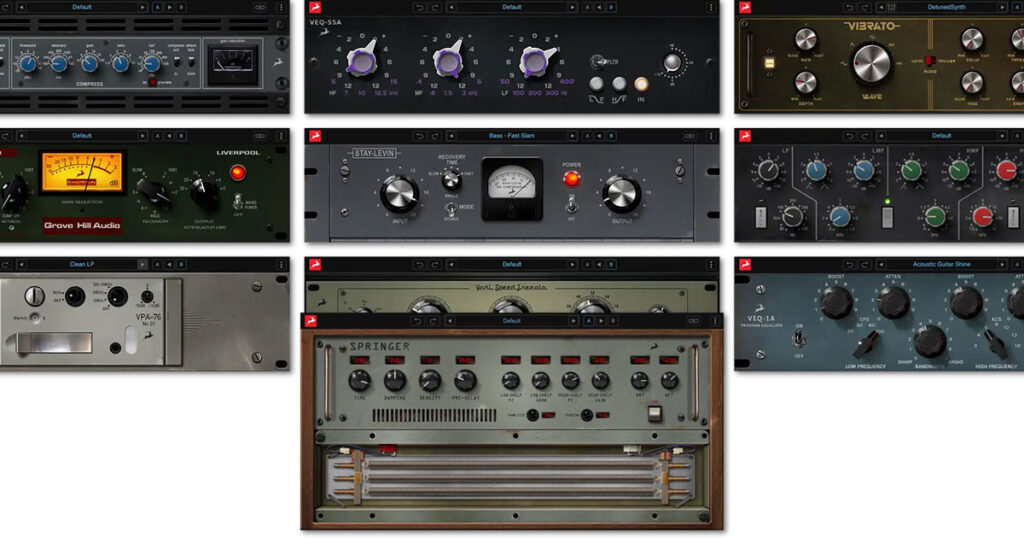The image size is (1024, 538).
Task: Redo change in VEQ-55A header
Action: coord(434,7)
